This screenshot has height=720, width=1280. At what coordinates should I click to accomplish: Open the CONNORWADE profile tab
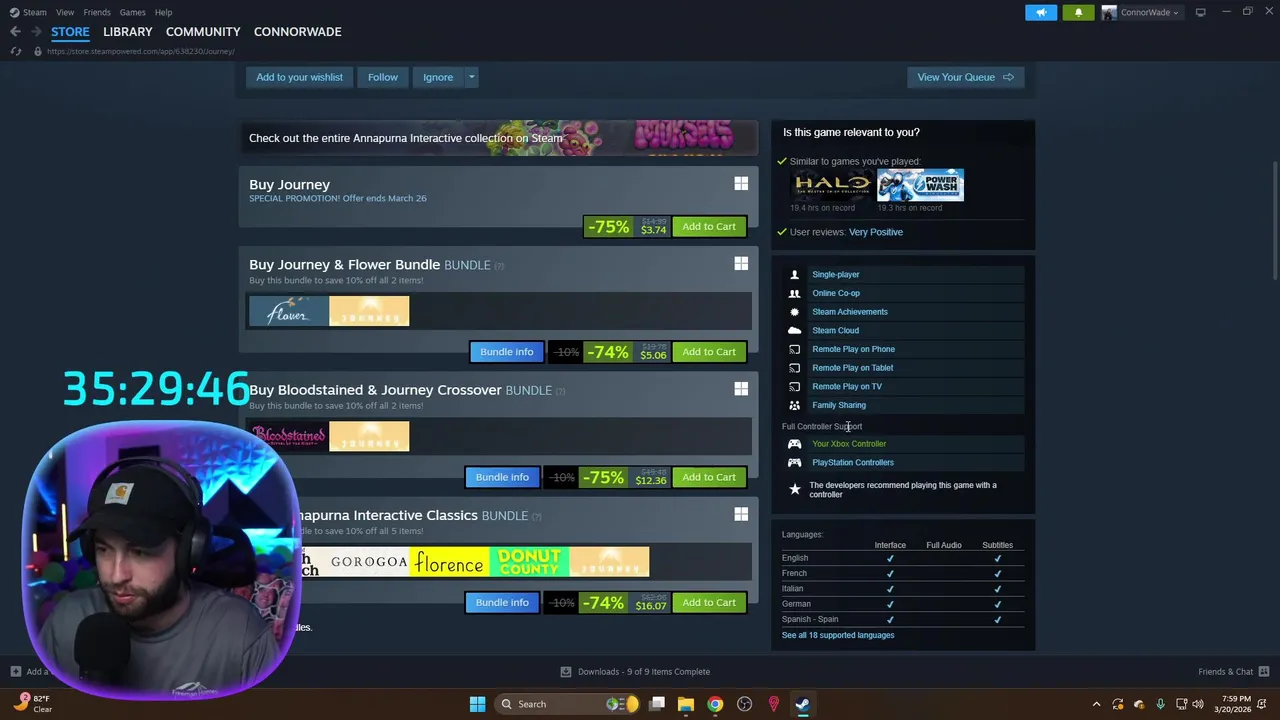tap(297, 32)
